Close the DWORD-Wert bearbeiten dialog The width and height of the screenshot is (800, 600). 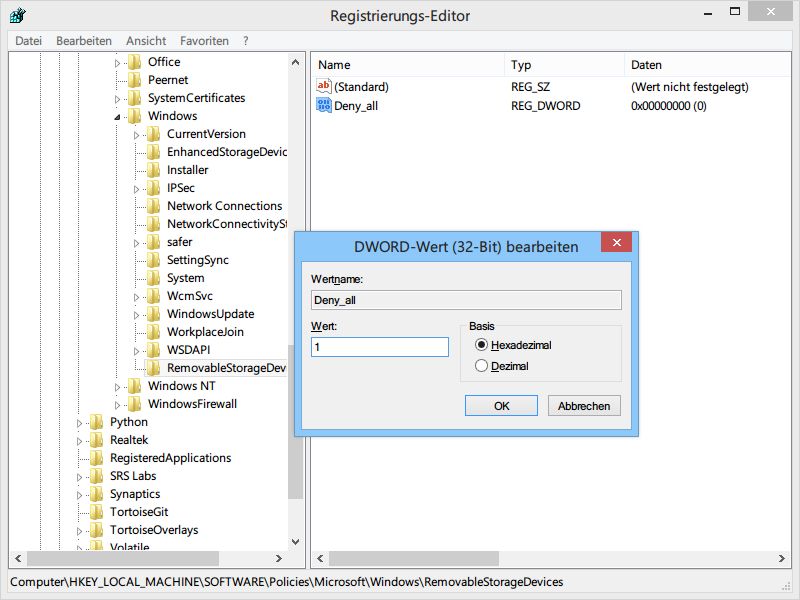coord(616,242)
